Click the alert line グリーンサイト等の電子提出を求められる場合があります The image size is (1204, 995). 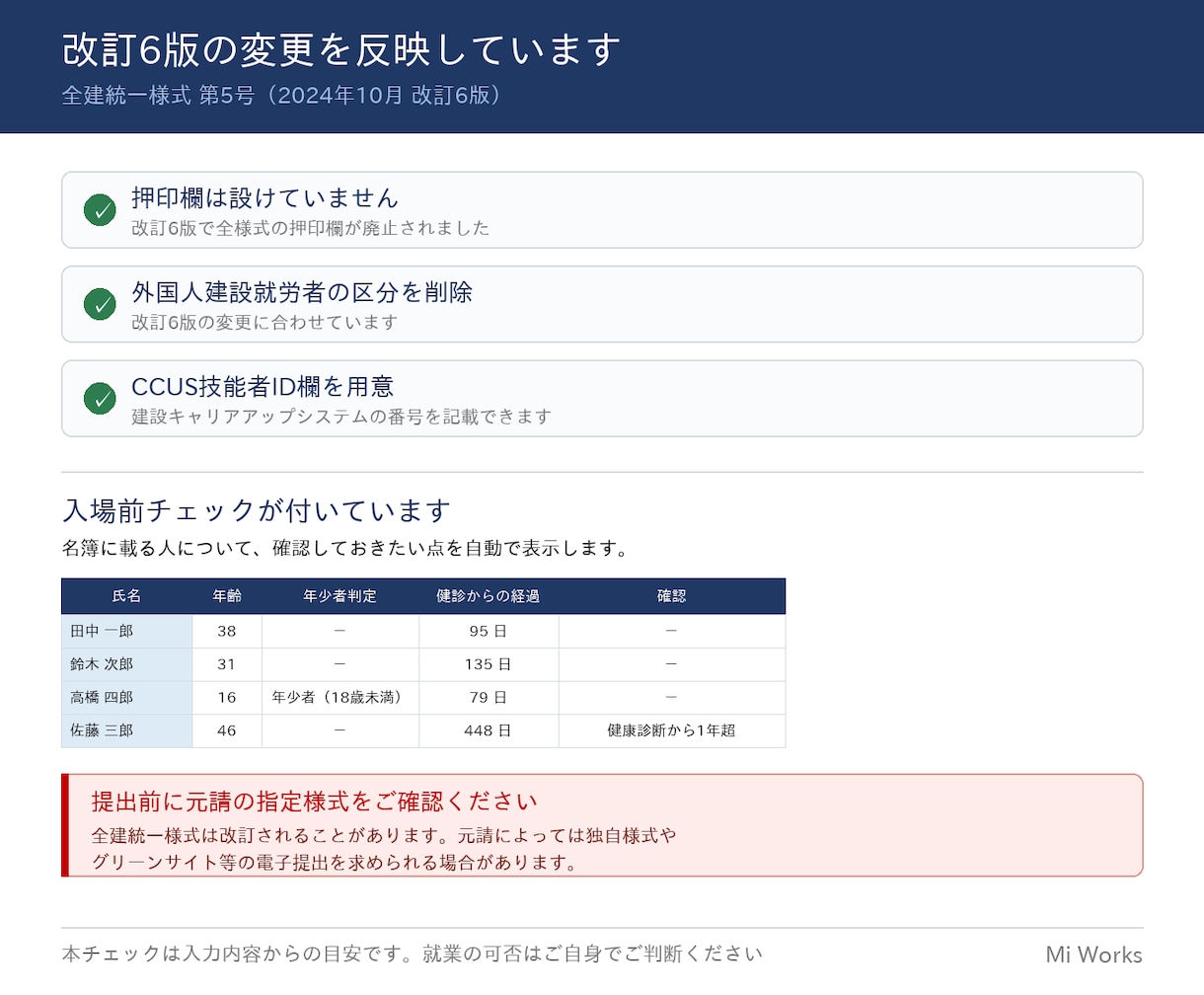coord(335,863)
